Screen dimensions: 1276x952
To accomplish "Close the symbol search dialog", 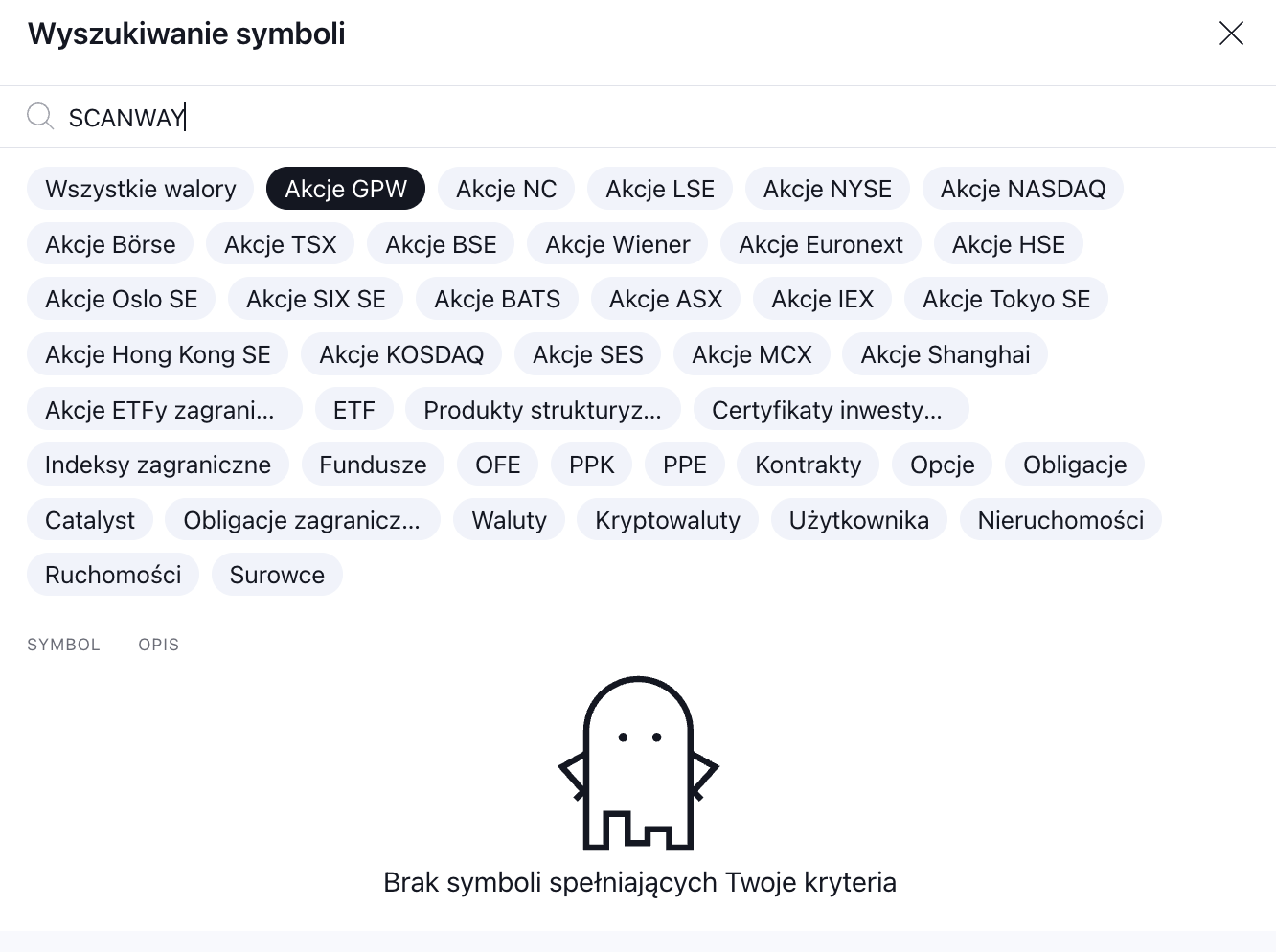I will coord(1230,34).
